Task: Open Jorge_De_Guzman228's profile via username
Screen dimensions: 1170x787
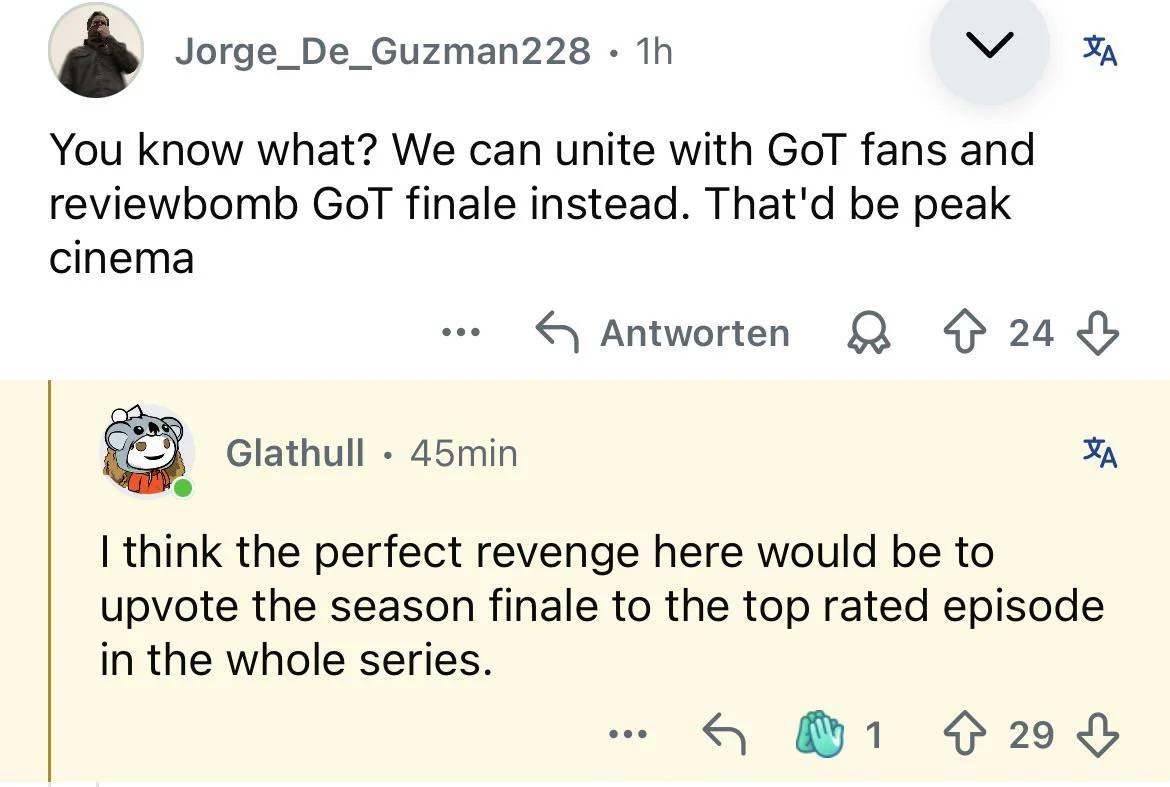Action: [382, 51]
